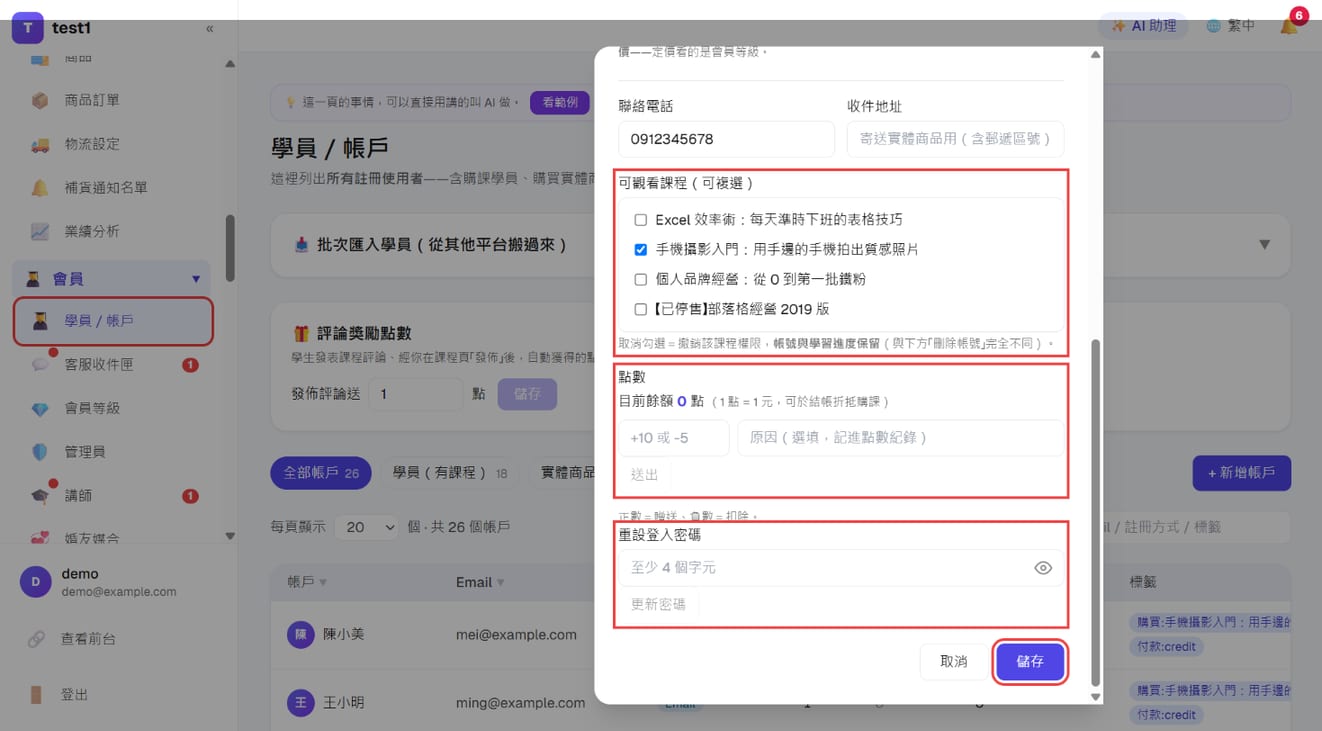1322x731 pixels.
Task: Uncheck 手機攝影入門 course checkbox
Action: pos(641,250)
